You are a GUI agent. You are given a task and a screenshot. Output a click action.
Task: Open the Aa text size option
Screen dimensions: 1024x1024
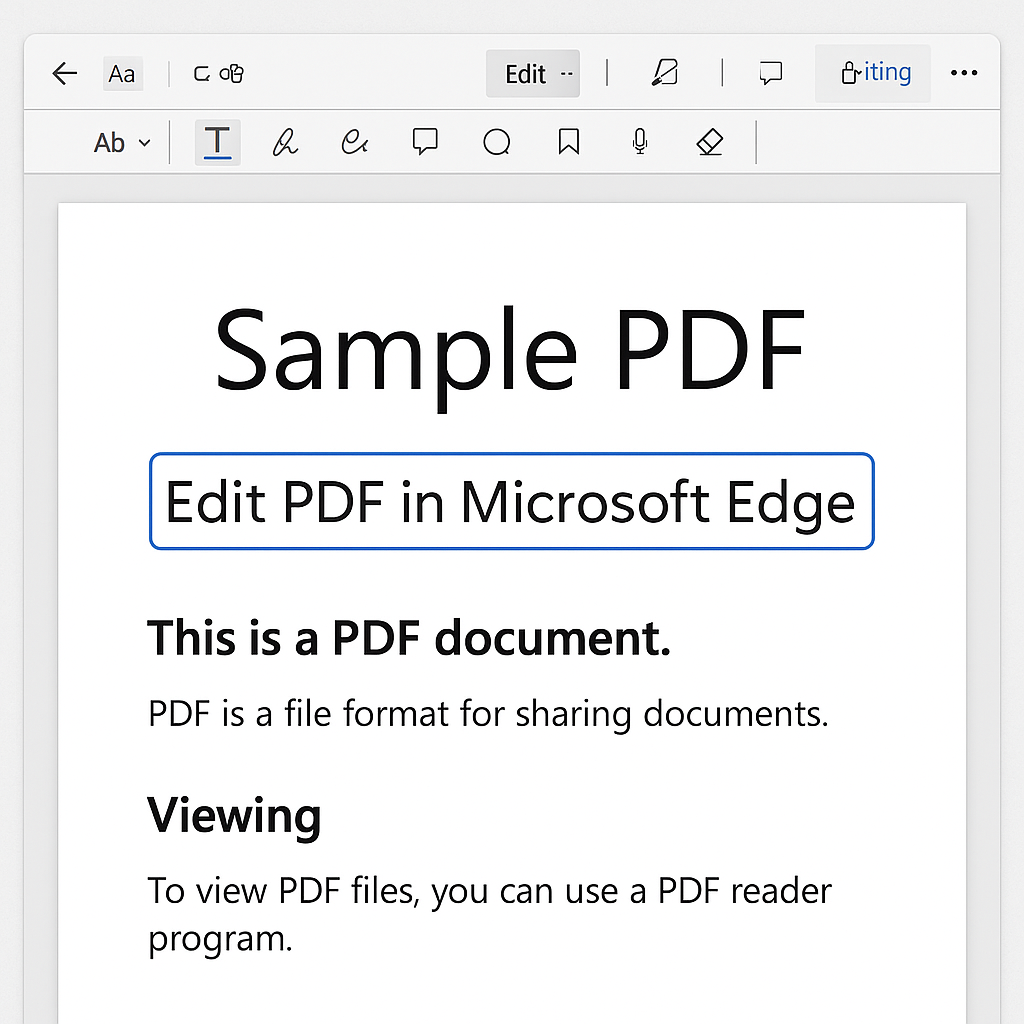[x=122, y=74]
